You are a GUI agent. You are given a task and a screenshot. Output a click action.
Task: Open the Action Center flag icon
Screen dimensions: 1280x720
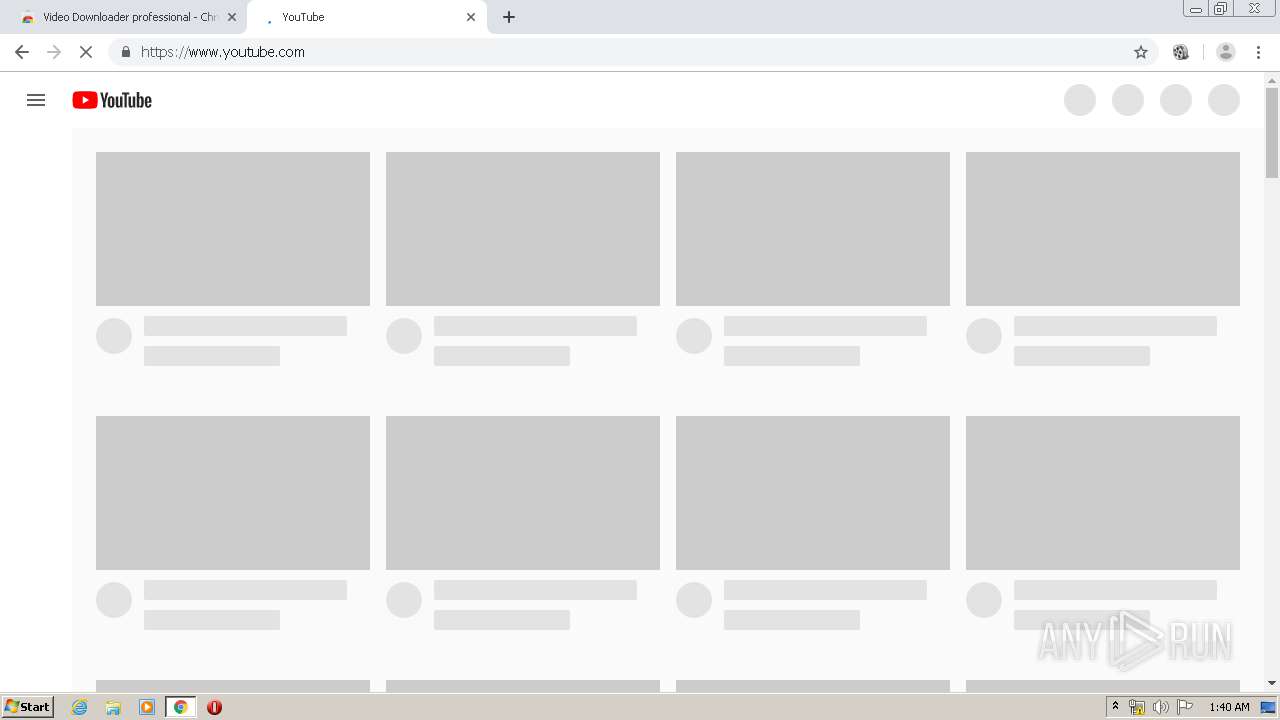pos(1185,707)
